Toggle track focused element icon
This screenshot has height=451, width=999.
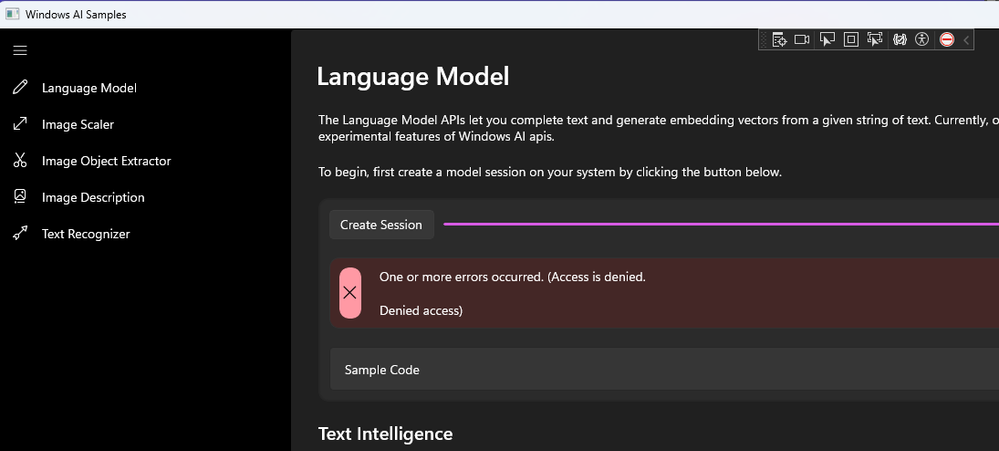(x=875, y=39)
